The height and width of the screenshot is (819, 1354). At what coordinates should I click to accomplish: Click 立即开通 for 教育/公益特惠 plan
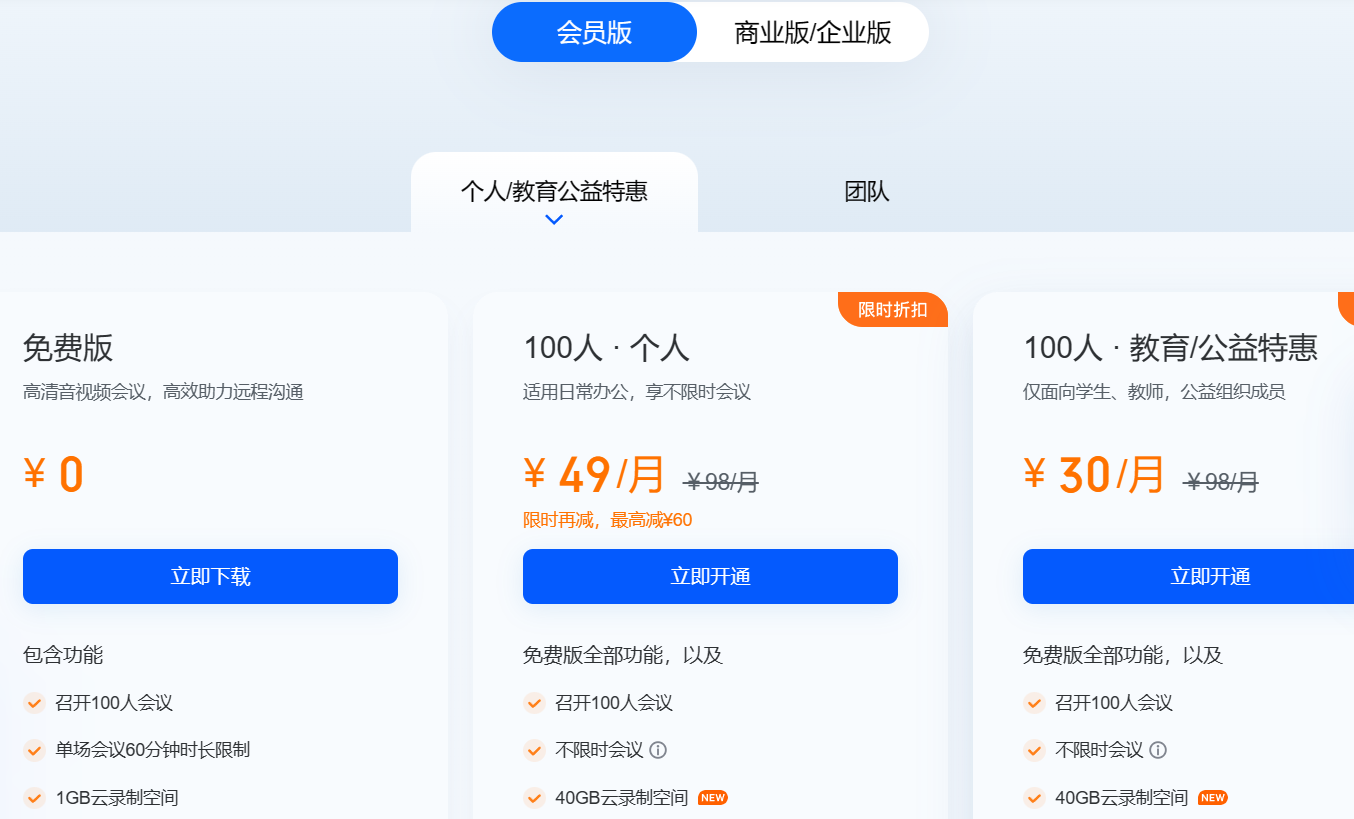tap(1188, 576)
